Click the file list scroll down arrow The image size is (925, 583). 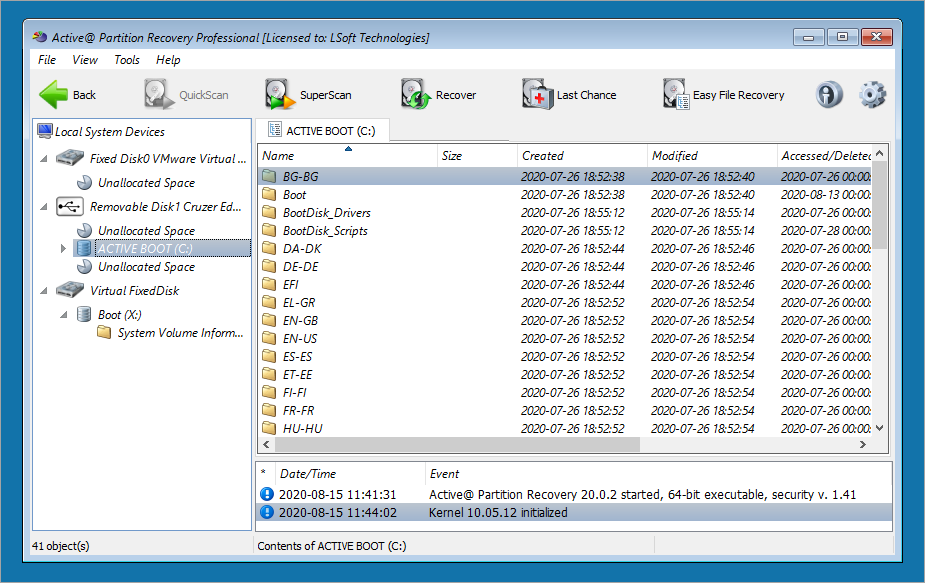coord(880,428)
